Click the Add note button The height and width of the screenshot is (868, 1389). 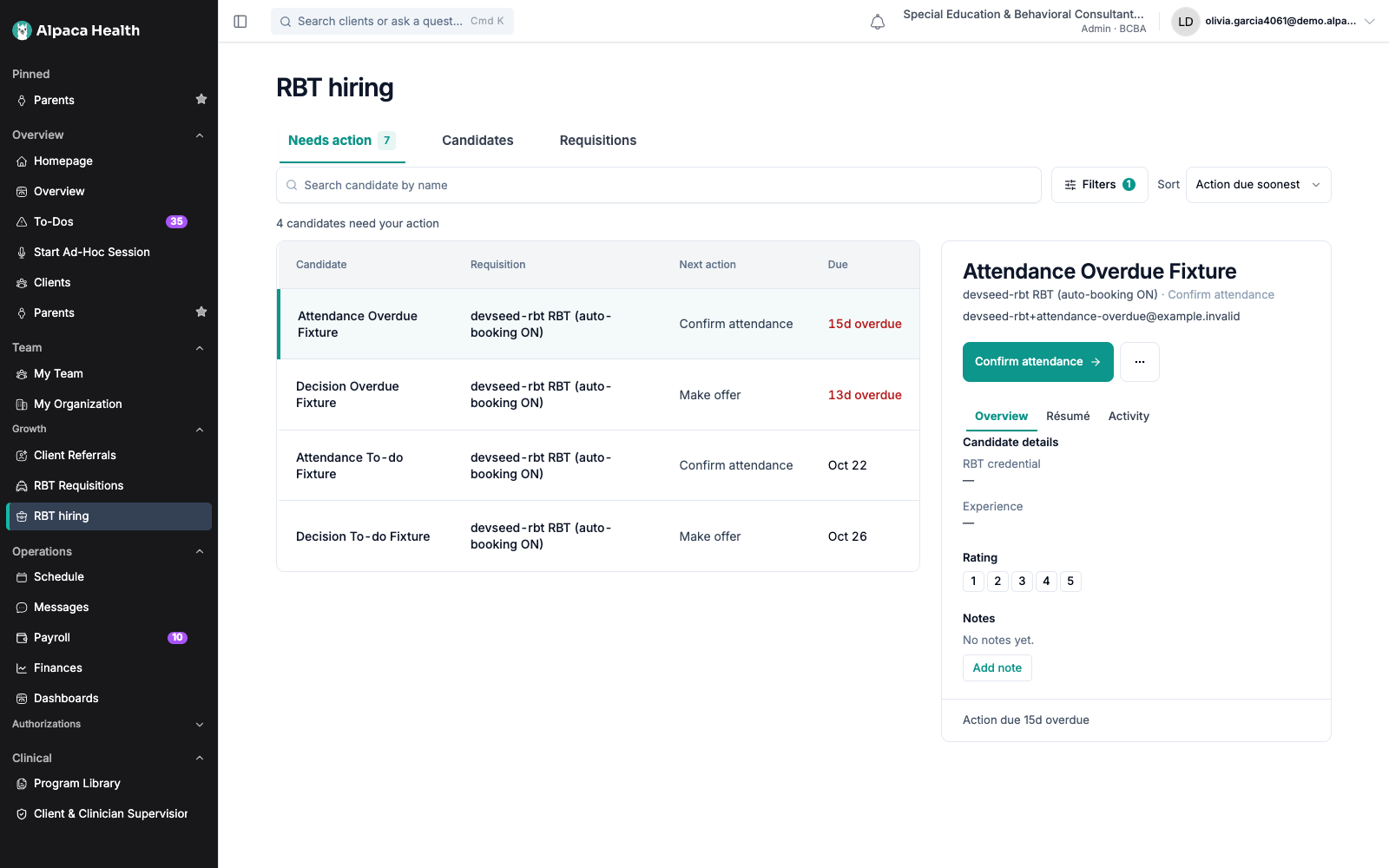pyautogui.click(x=997, y=667)
